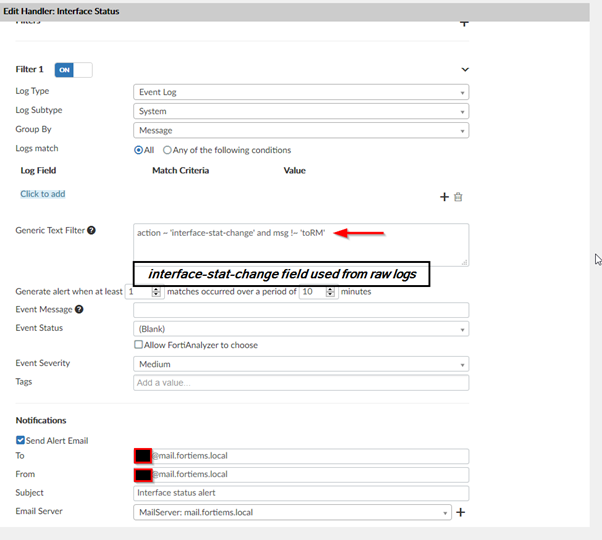The height and width of the screenshot is (540, 602).
Task: Collapse the Filter 1 section chevron
Action: [464, 70]
